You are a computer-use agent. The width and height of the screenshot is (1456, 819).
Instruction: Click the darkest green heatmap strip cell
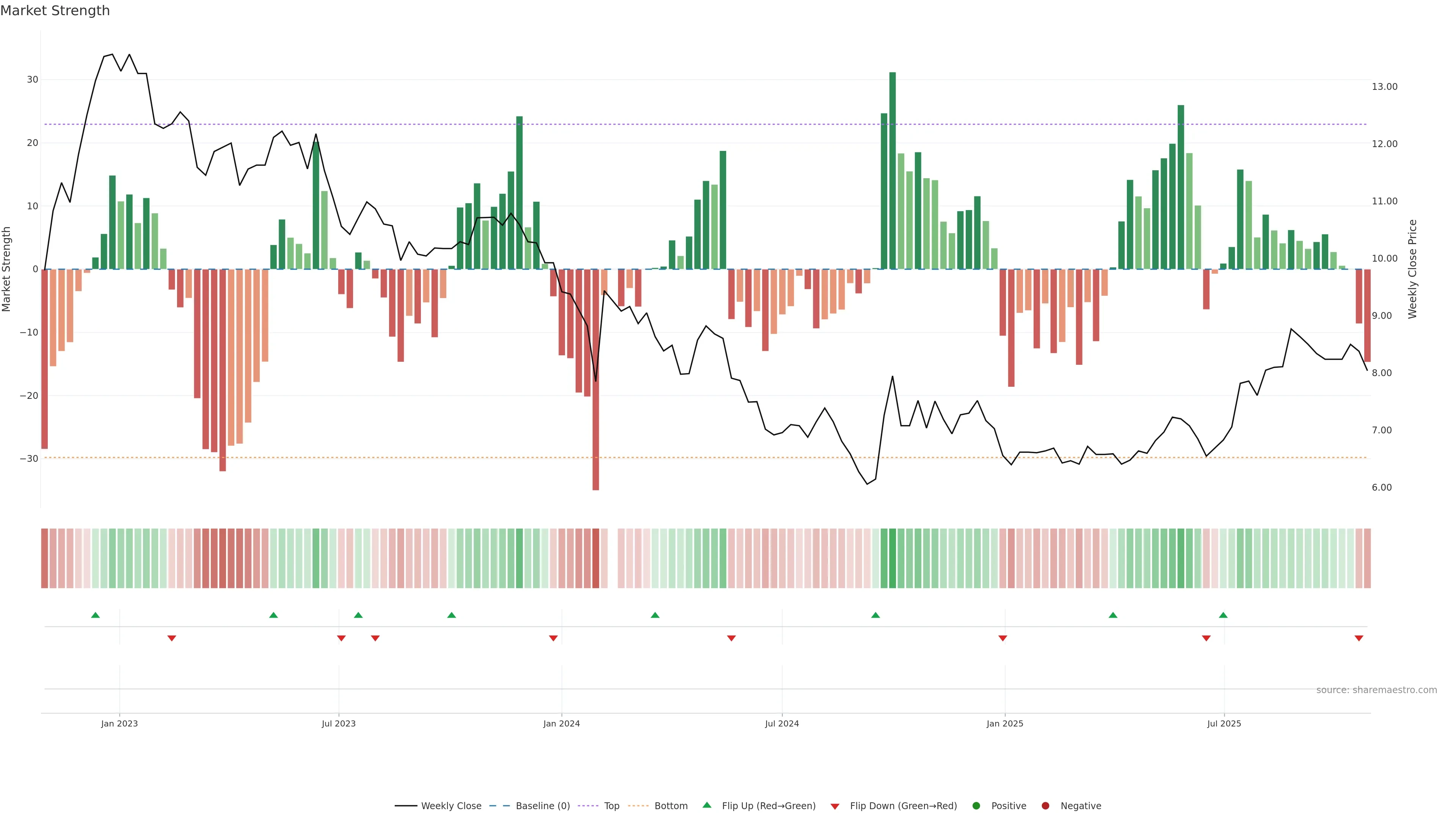(x=893, y=558)
